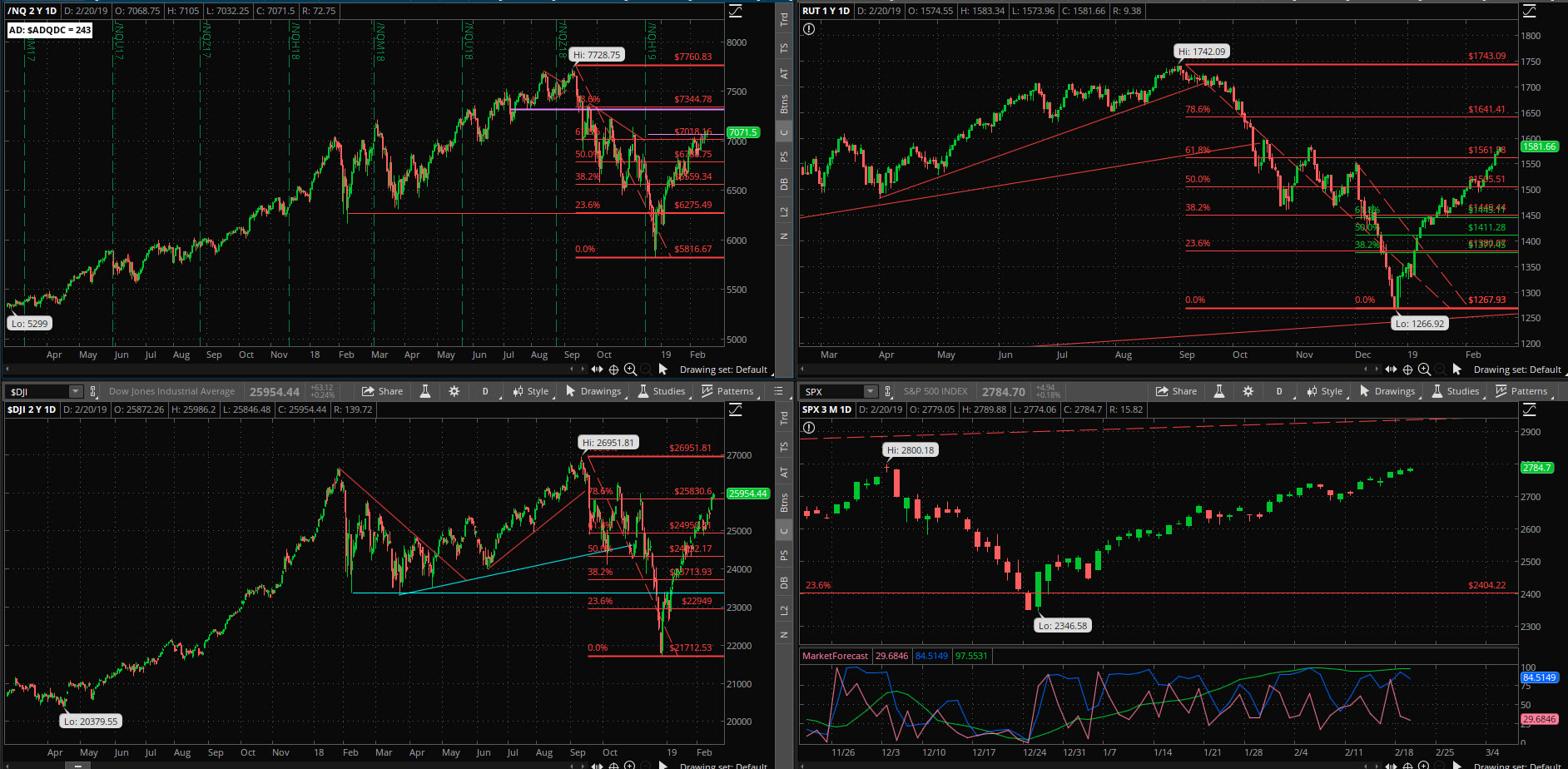The height and width of the screenshot is (769, 1568).
Task: Open the list options icon in the $DJI toolbar
Action: click(779, 391)
